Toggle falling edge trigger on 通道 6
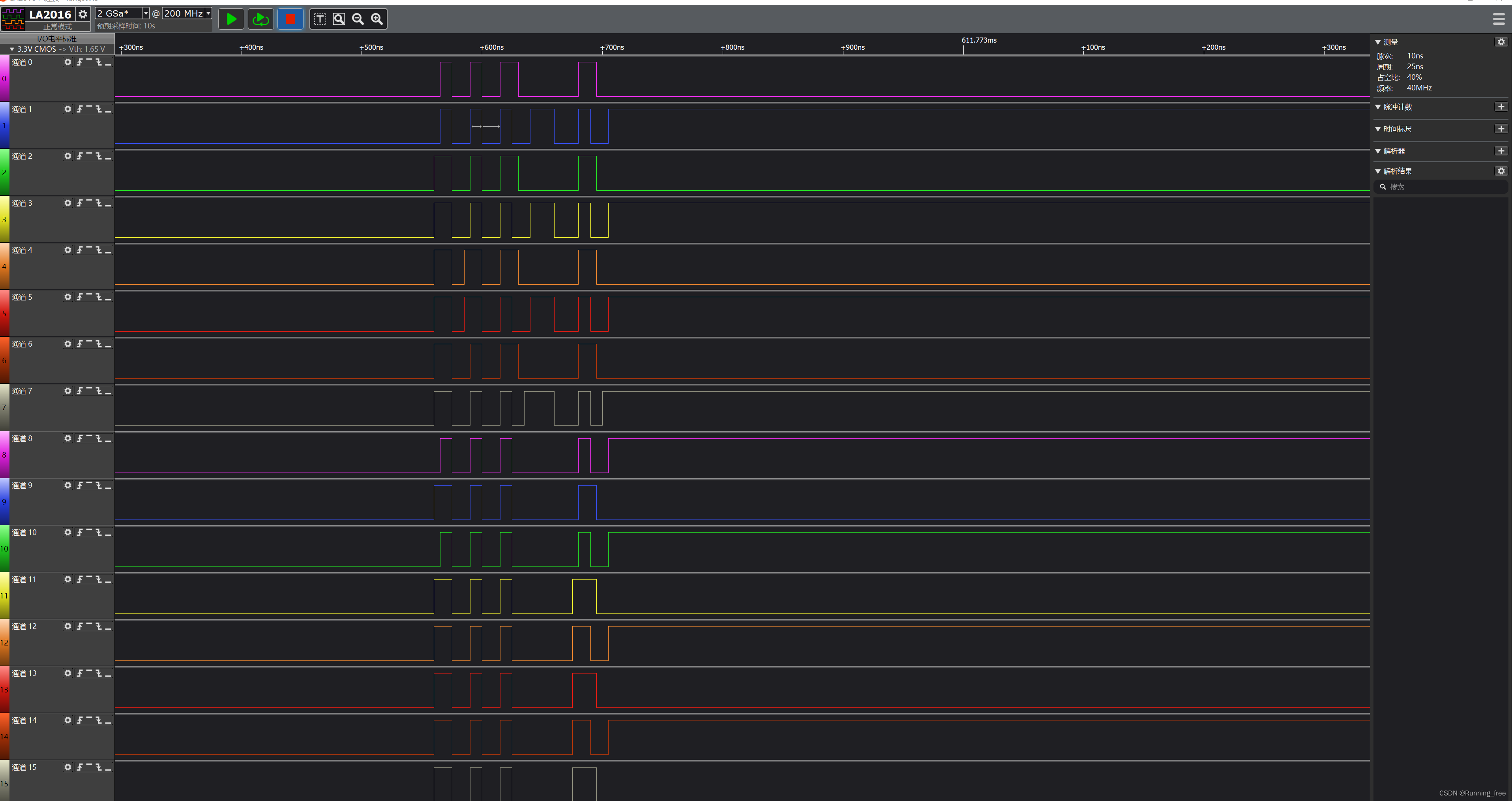 (99, 344)
